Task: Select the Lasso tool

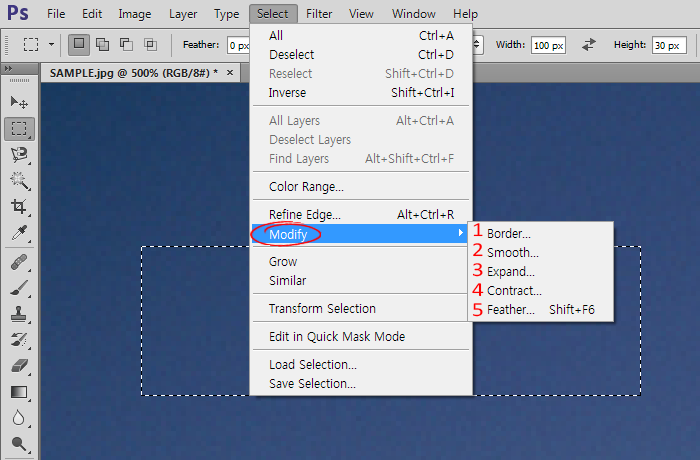Action: point(19,155)
